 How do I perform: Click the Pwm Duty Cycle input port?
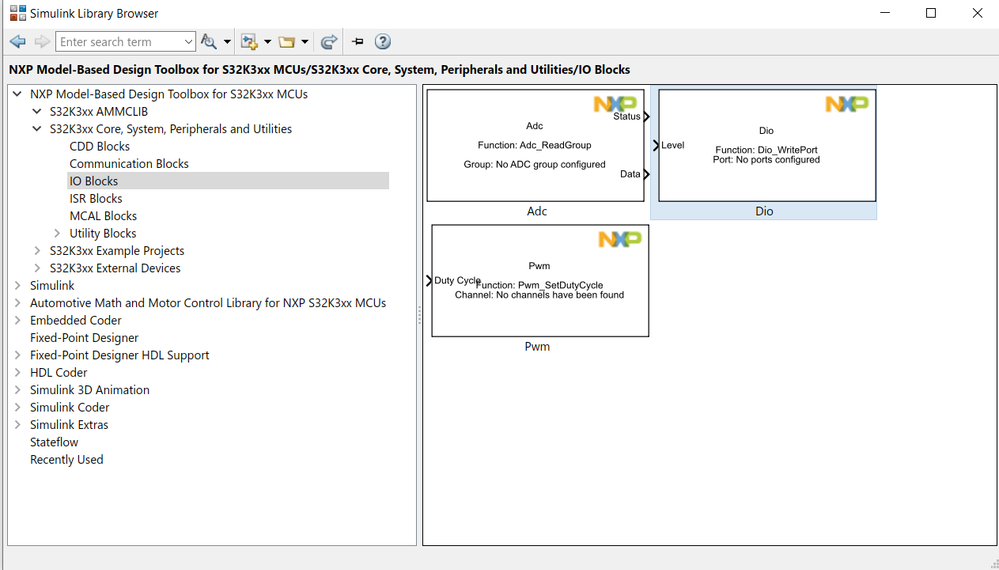[x=429, y=280]
